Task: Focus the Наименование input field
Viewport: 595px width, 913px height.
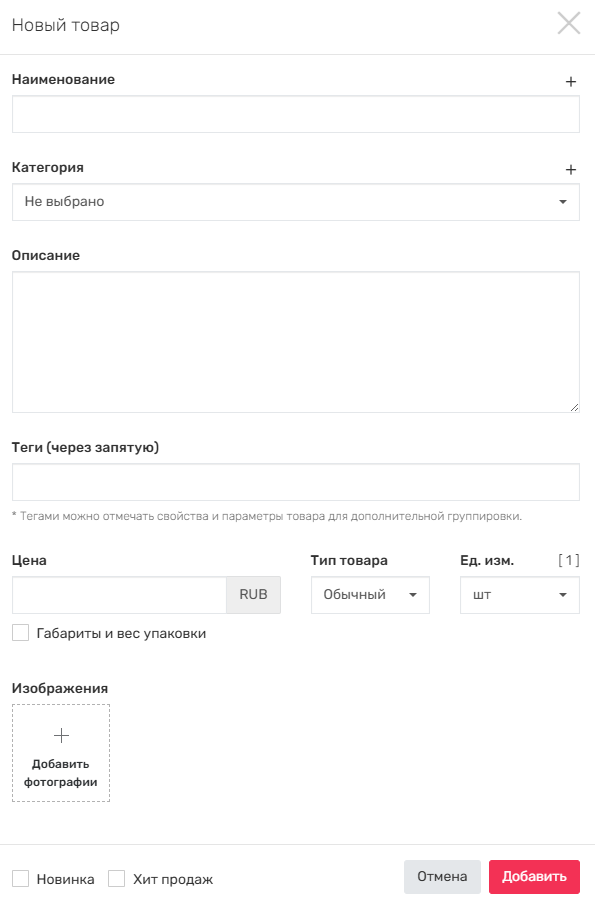Action: (296, 114)
